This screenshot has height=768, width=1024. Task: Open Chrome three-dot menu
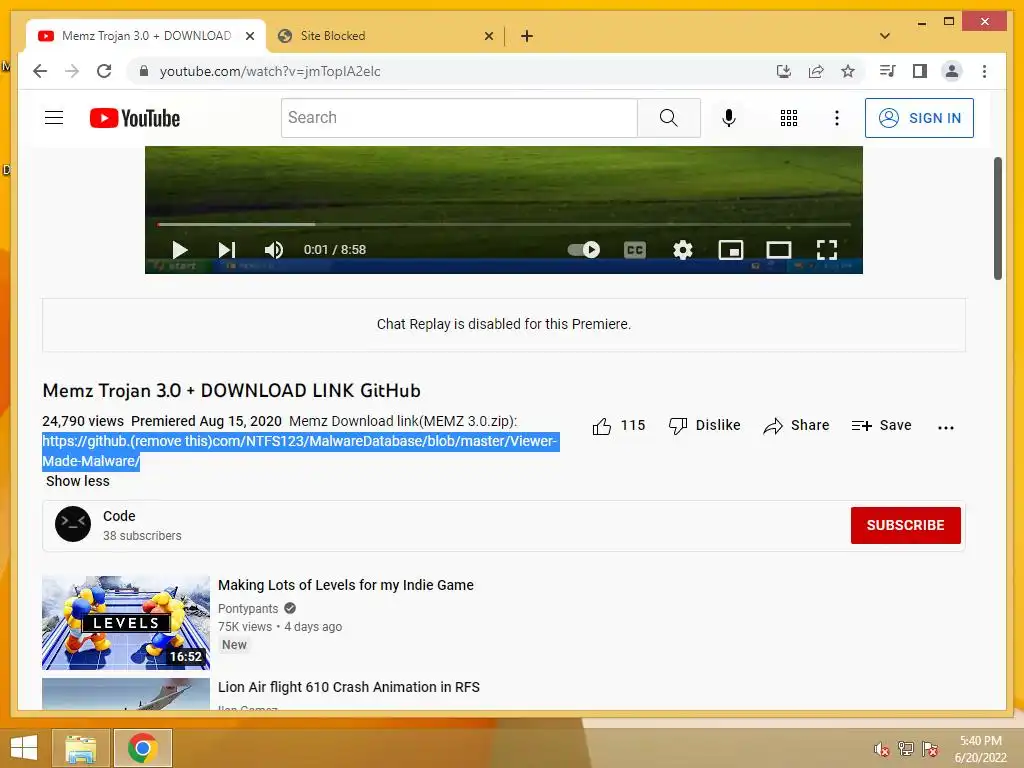pos(984,71)
